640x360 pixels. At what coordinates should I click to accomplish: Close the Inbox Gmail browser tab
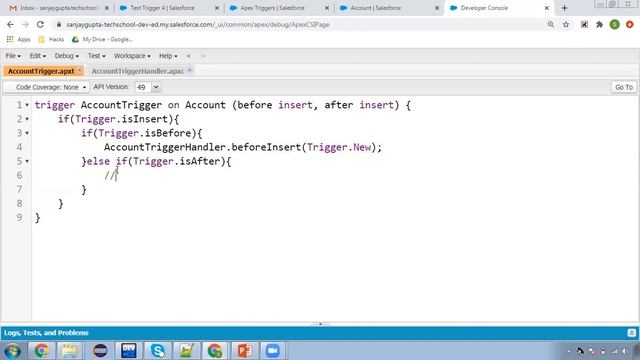107,8
